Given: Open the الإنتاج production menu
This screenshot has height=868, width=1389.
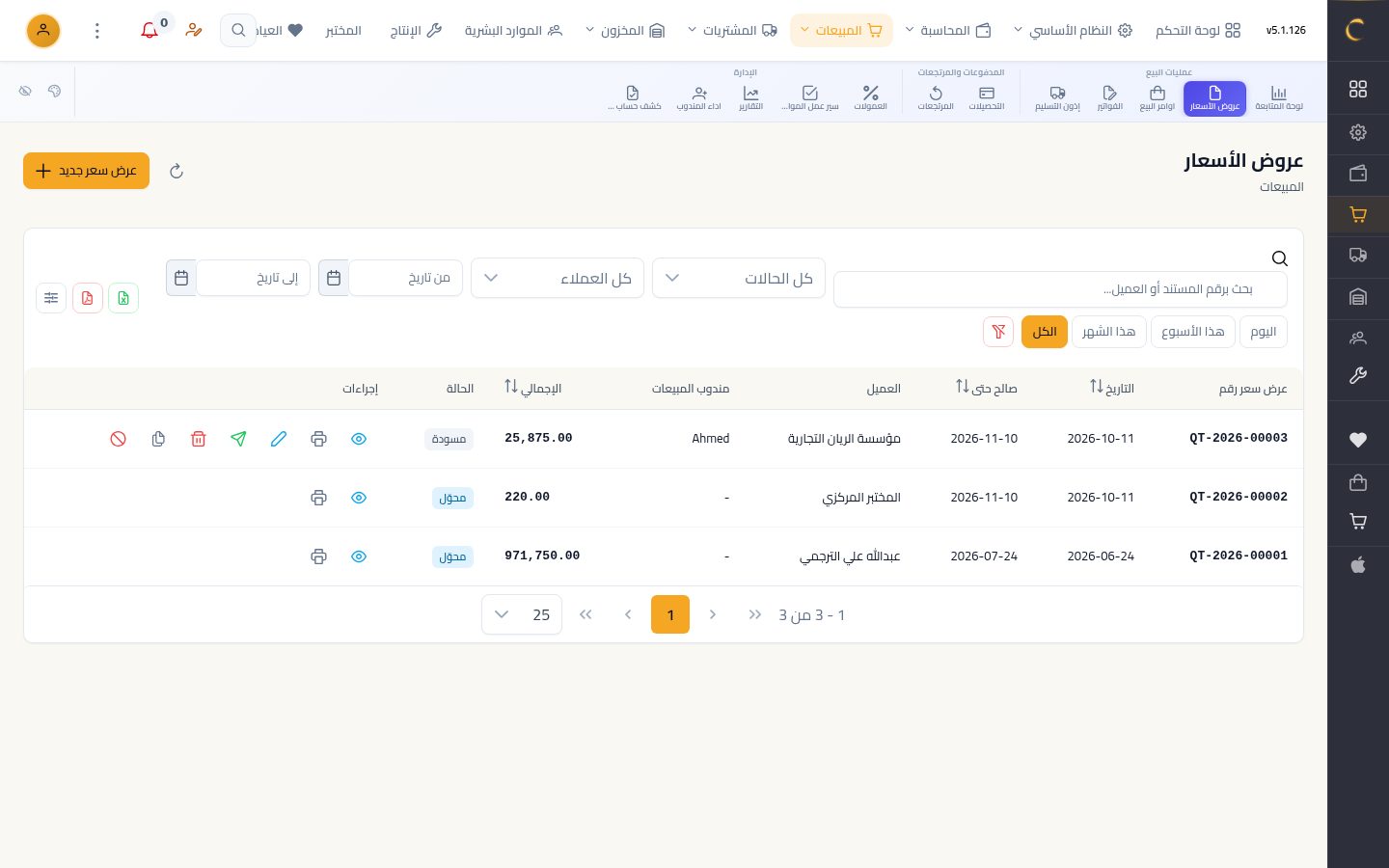Looking at the screenshot, I should (x=416, y=31).
